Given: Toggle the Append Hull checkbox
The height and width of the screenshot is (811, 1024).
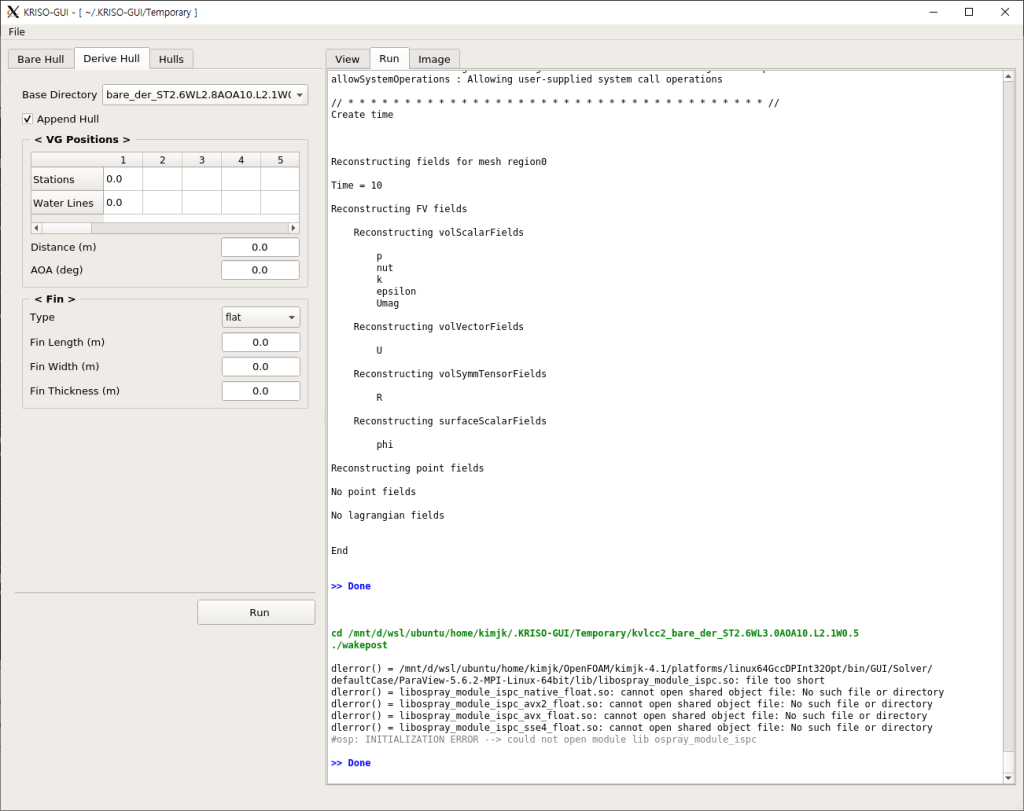Looking at the screenshot, I should click(28, 119).
